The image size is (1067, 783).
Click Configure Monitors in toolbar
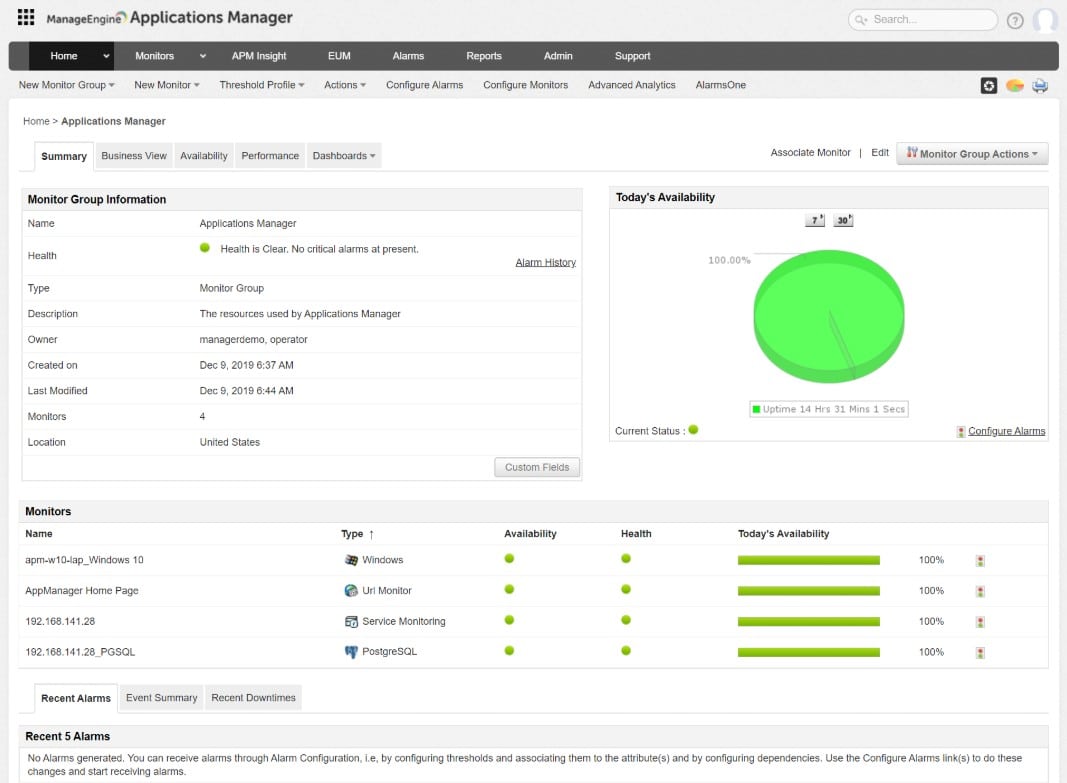525,85
